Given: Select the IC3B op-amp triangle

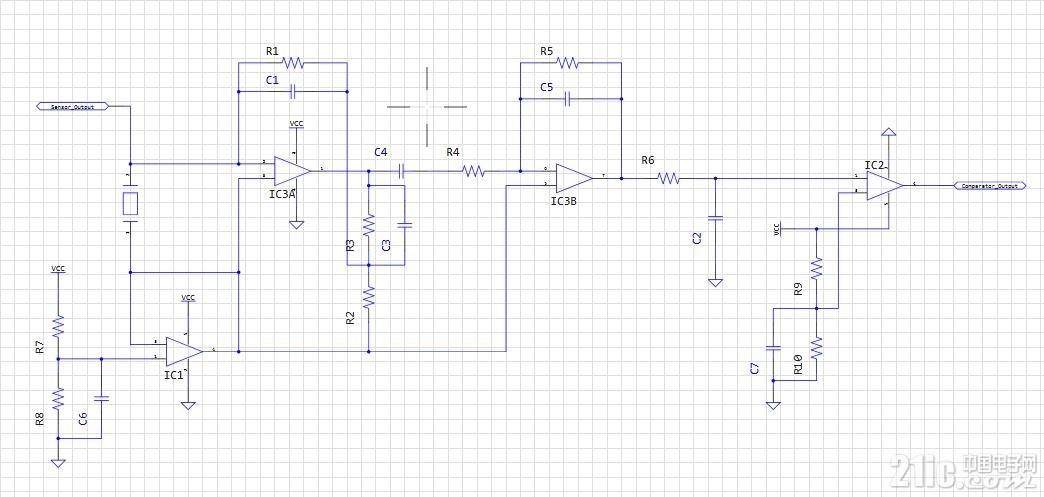Looking at the screenshot, I should point(574,178).
